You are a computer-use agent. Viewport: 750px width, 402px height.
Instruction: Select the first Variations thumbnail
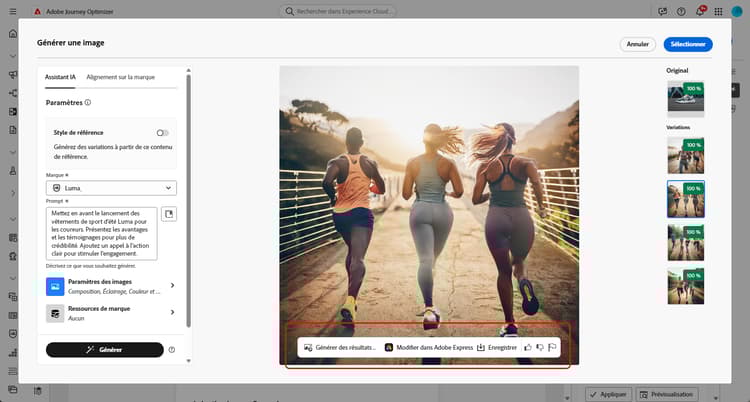[685, 155]
